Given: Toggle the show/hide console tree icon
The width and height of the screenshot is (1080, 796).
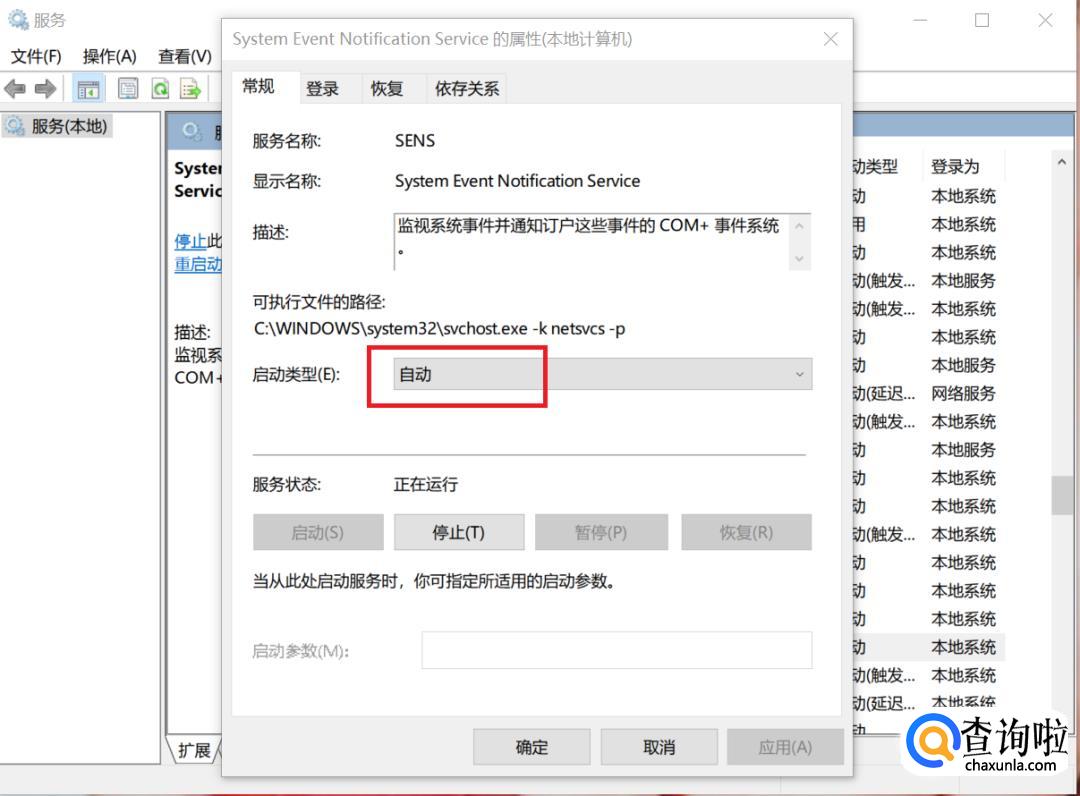Looking at the screenshot, I should (89, 89).
